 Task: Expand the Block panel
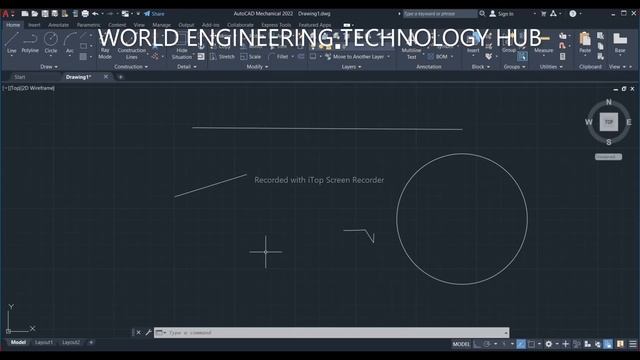480,67
